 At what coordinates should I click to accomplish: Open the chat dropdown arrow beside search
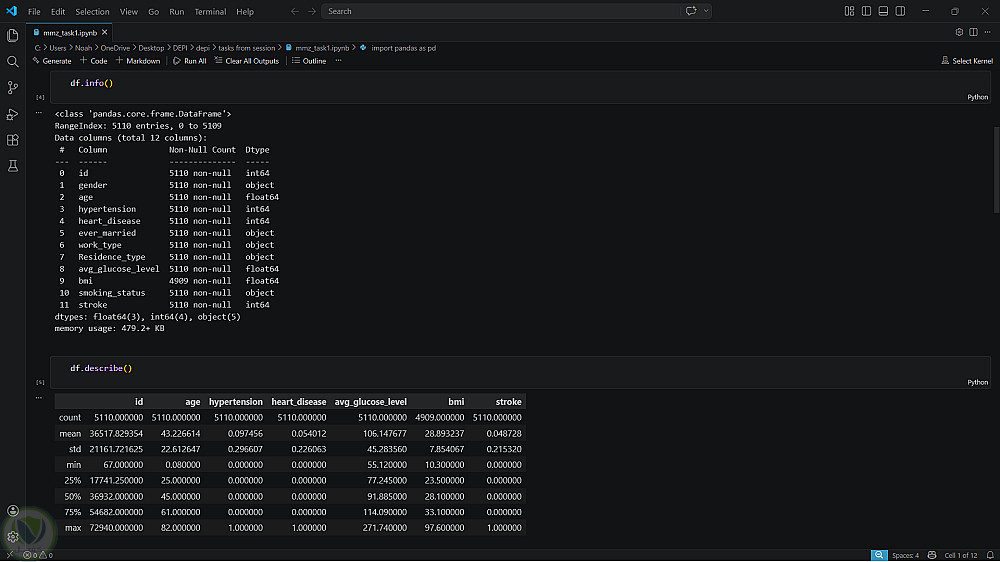(706, 11)
